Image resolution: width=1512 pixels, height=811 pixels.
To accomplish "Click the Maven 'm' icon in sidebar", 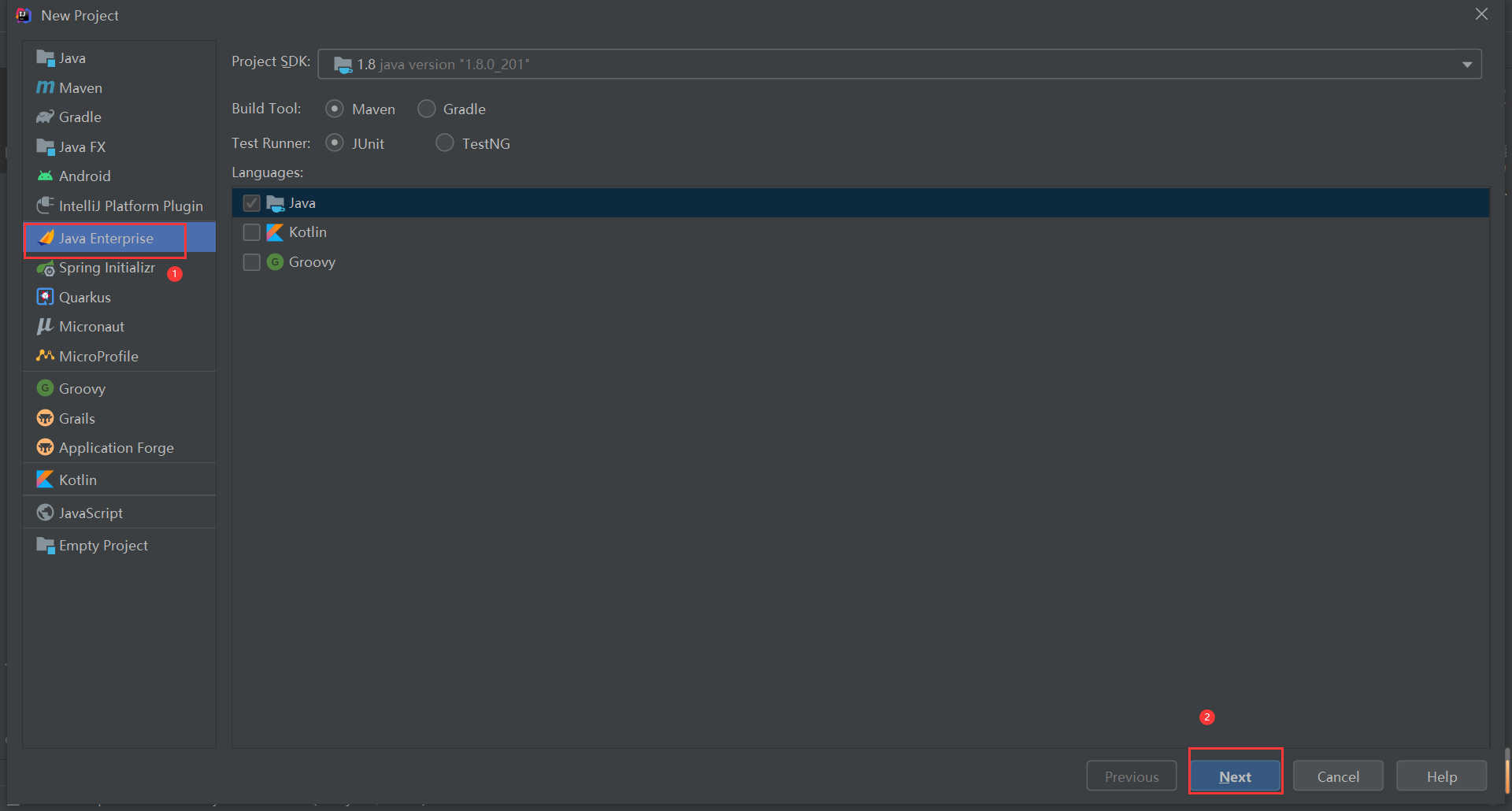I will [x=45, y=87].
